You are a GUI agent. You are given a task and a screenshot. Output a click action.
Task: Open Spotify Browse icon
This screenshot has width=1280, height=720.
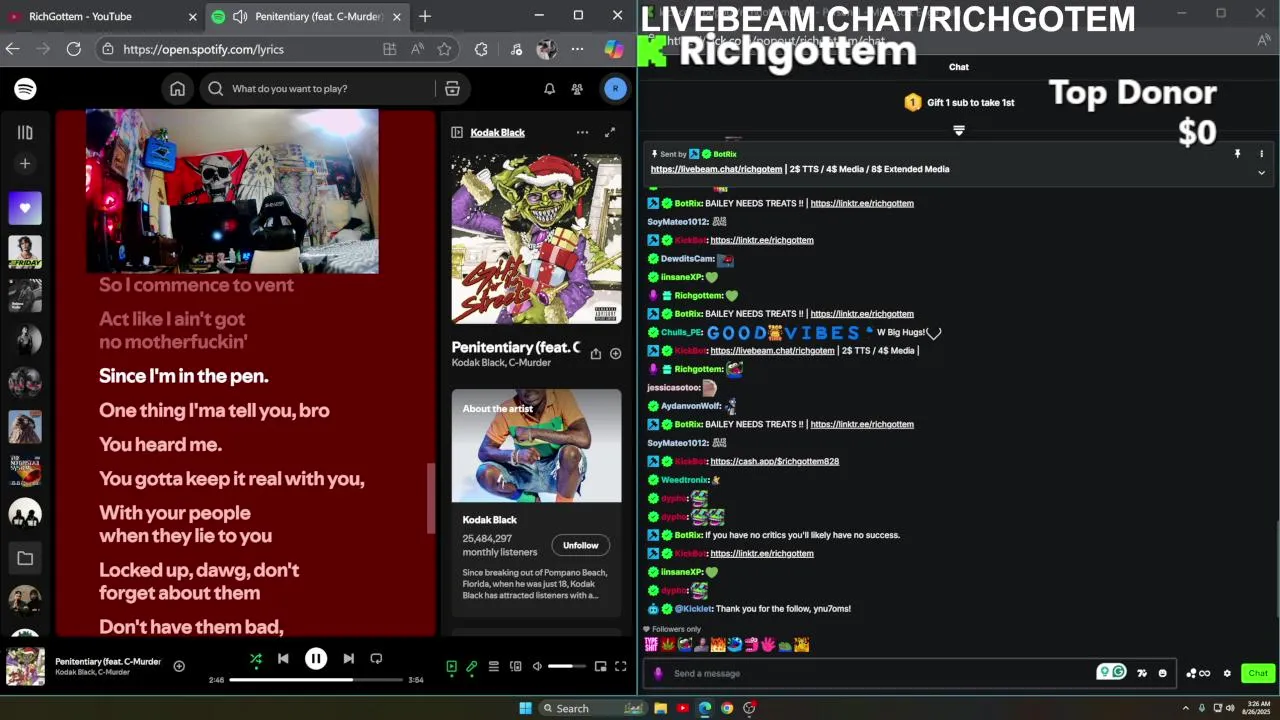[x=452, y=89]
